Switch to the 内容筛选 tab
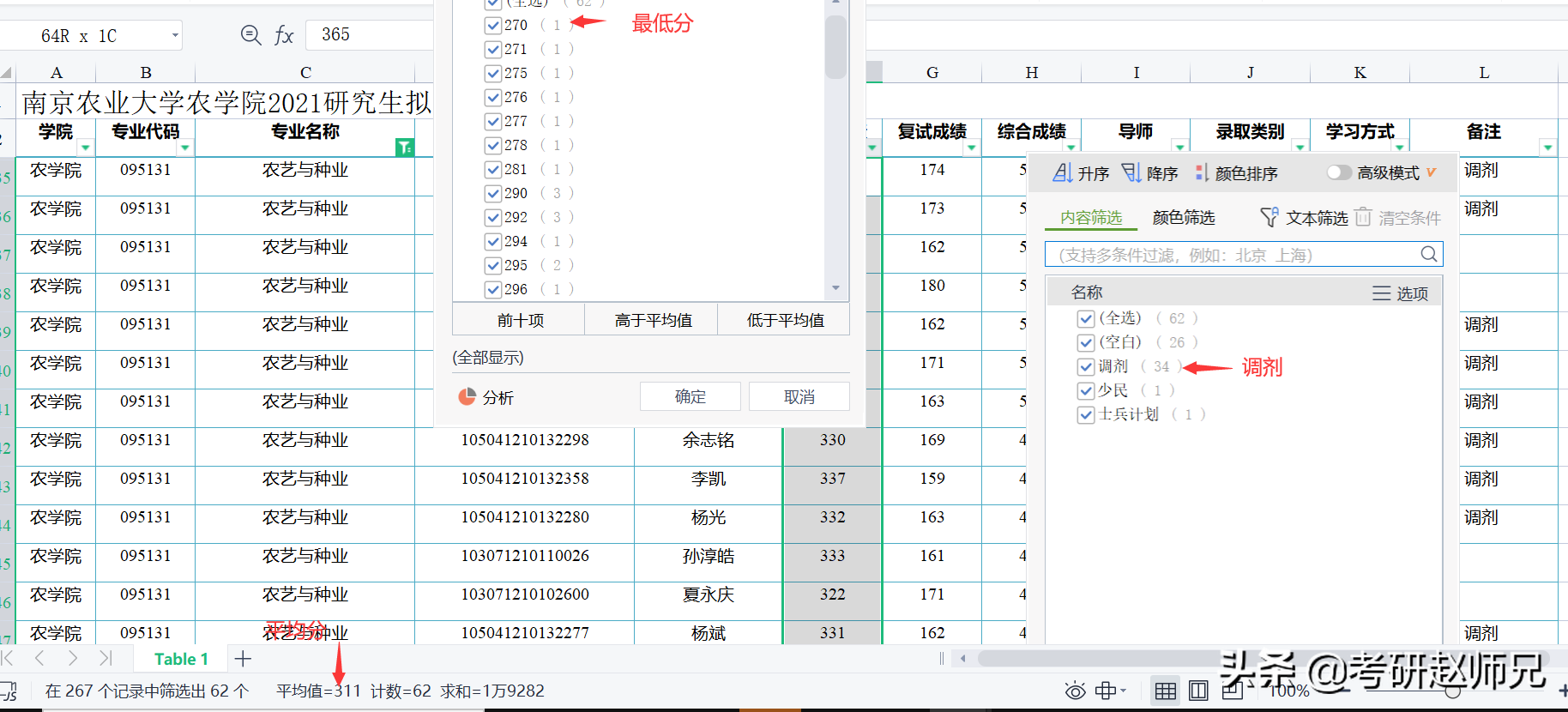 point(1091,218)
